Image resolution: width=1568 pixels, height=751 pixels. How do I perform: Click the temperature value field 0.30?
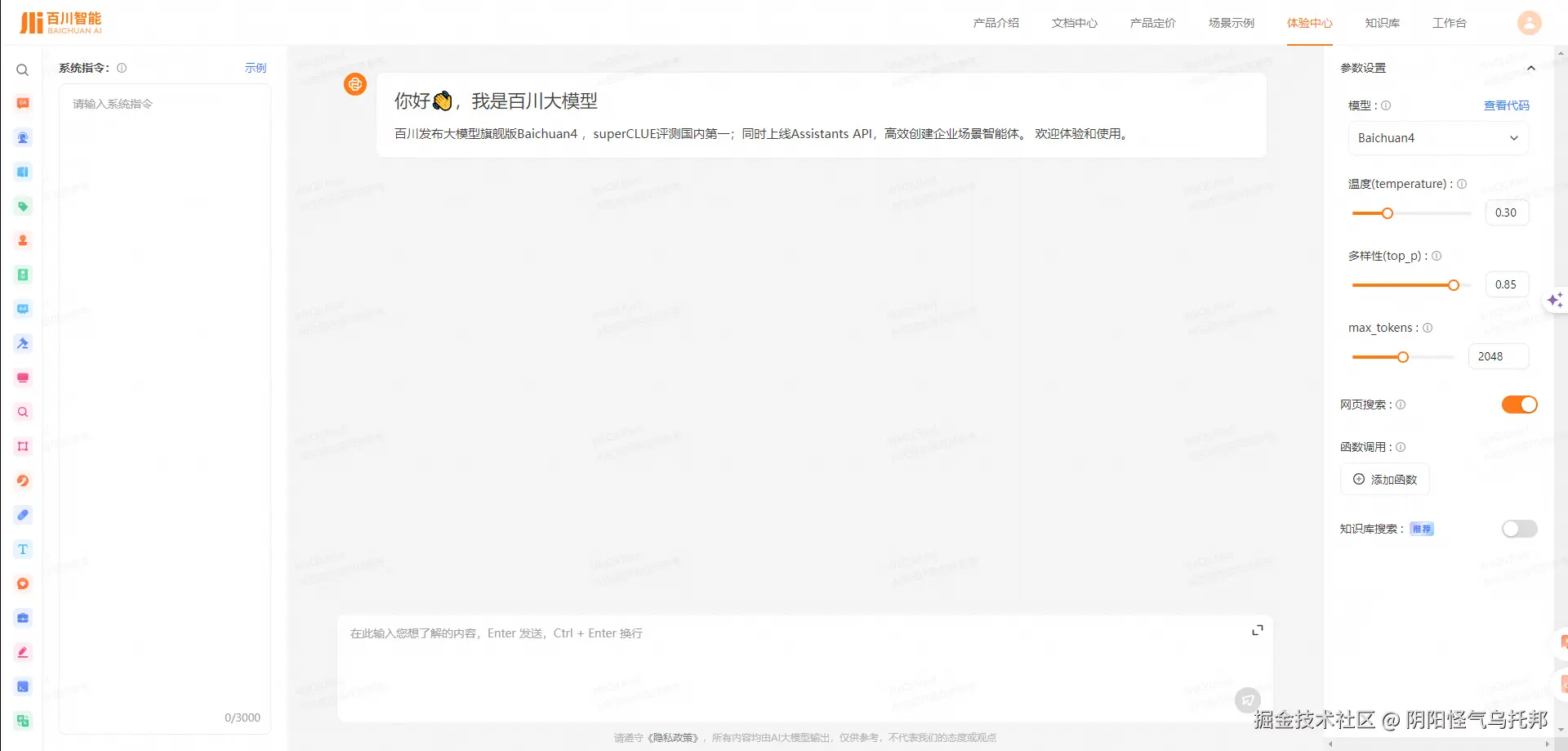[1507, 212]
